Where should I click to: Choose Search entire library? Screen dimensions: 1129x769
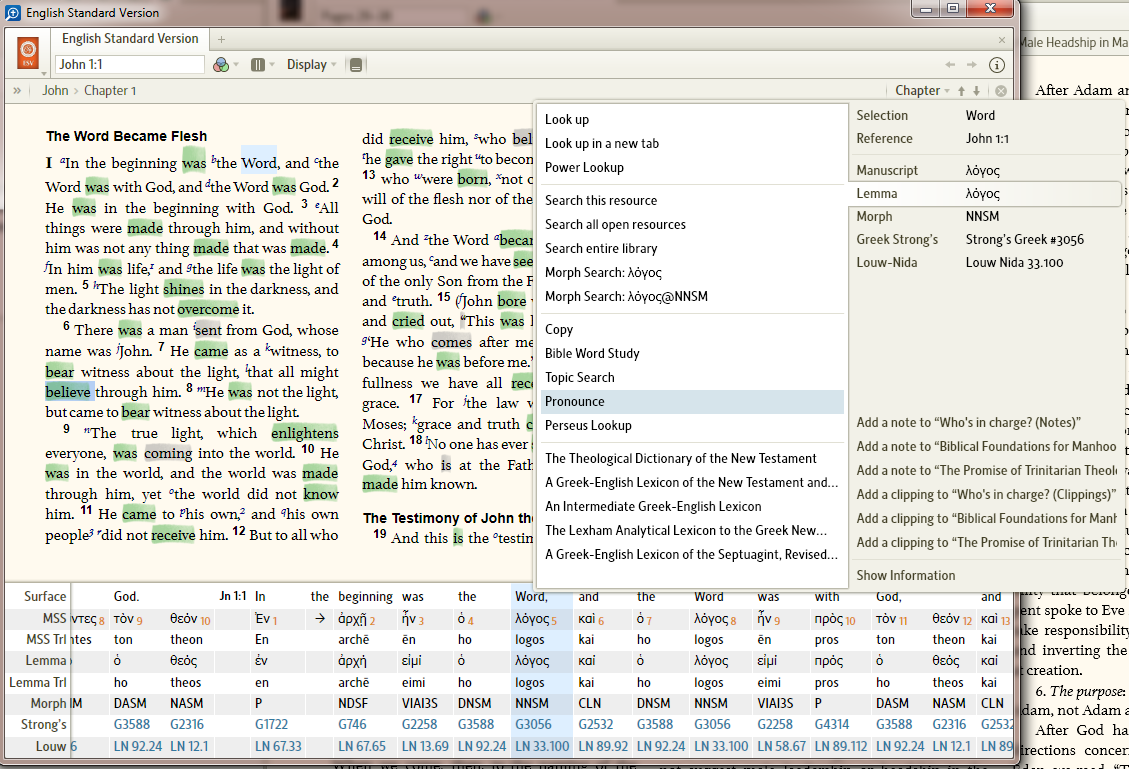point(692,248)
